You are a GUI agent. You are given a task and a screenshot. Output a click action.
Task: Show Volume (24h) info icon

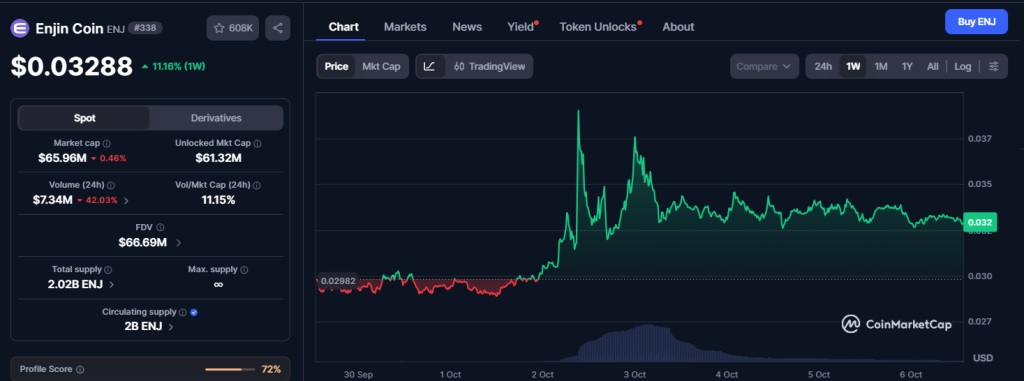[111, 186]
